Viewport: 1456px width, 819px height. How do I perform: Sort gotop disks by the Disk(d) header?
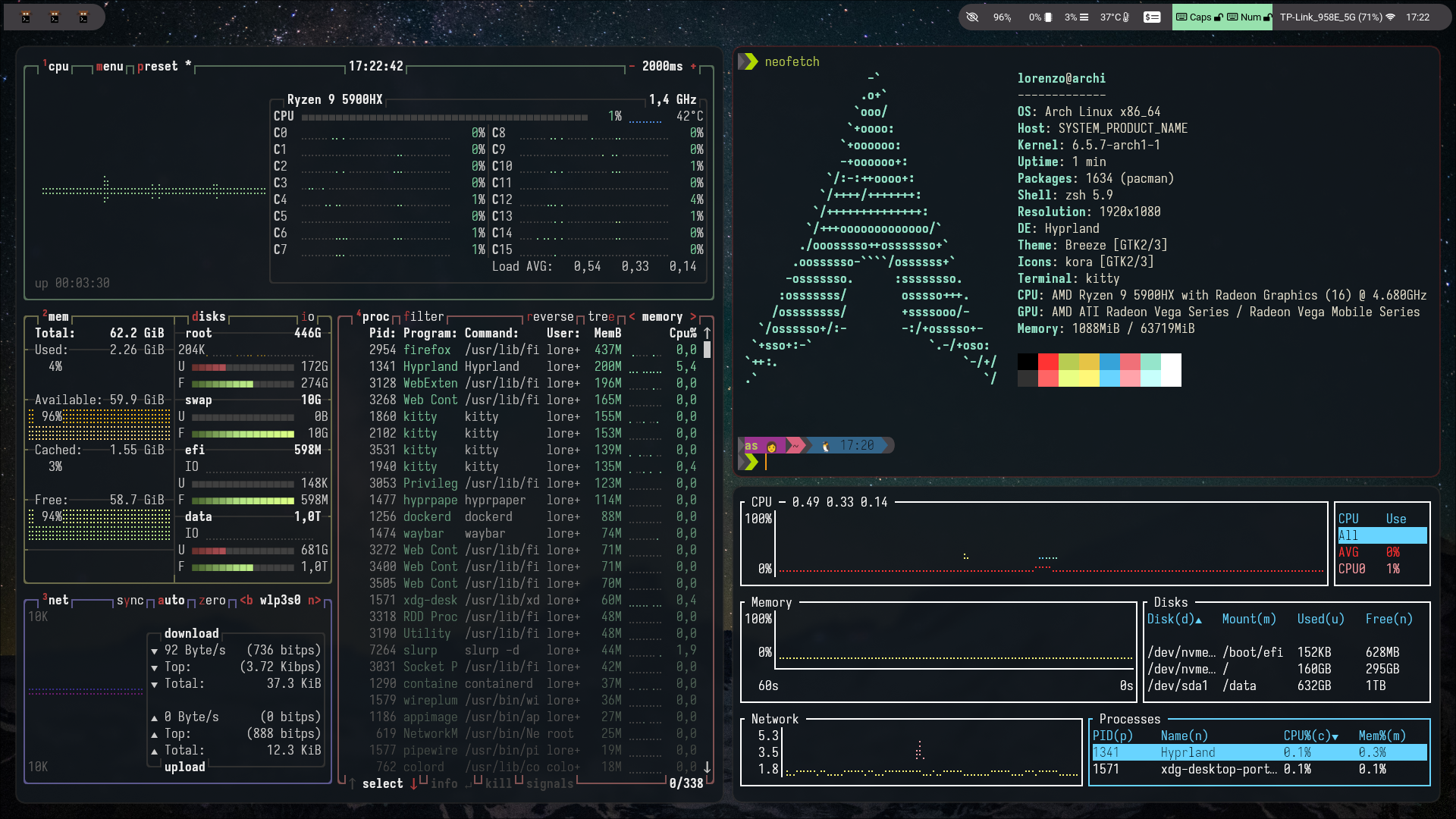pos(1174,619)
